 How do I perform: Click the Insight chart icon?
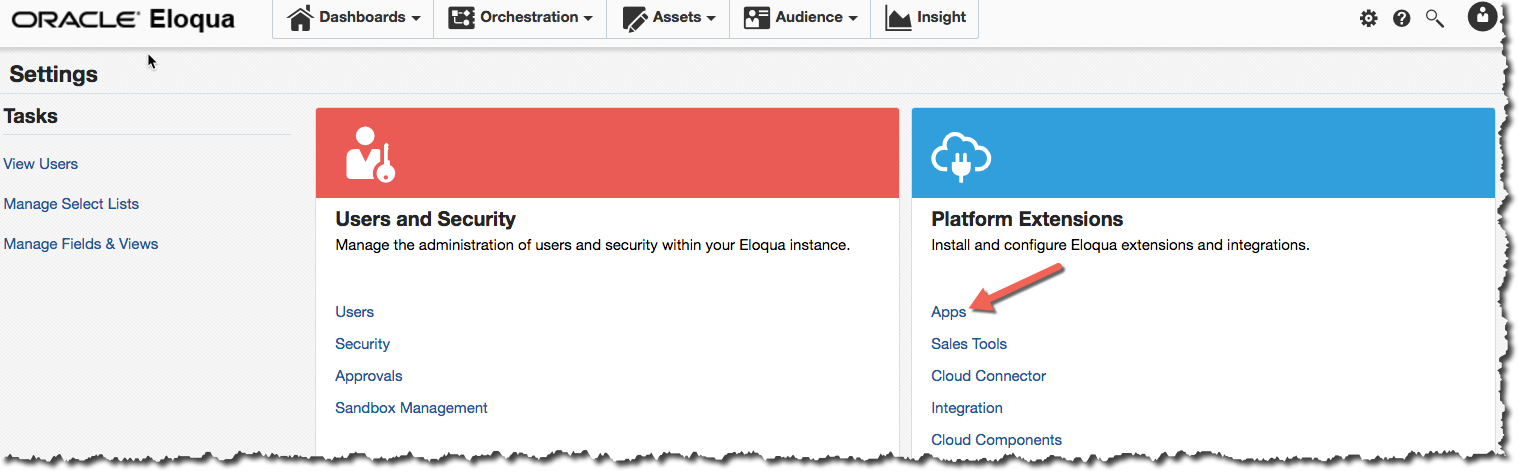pyautogui.click(x=898, y=18)
